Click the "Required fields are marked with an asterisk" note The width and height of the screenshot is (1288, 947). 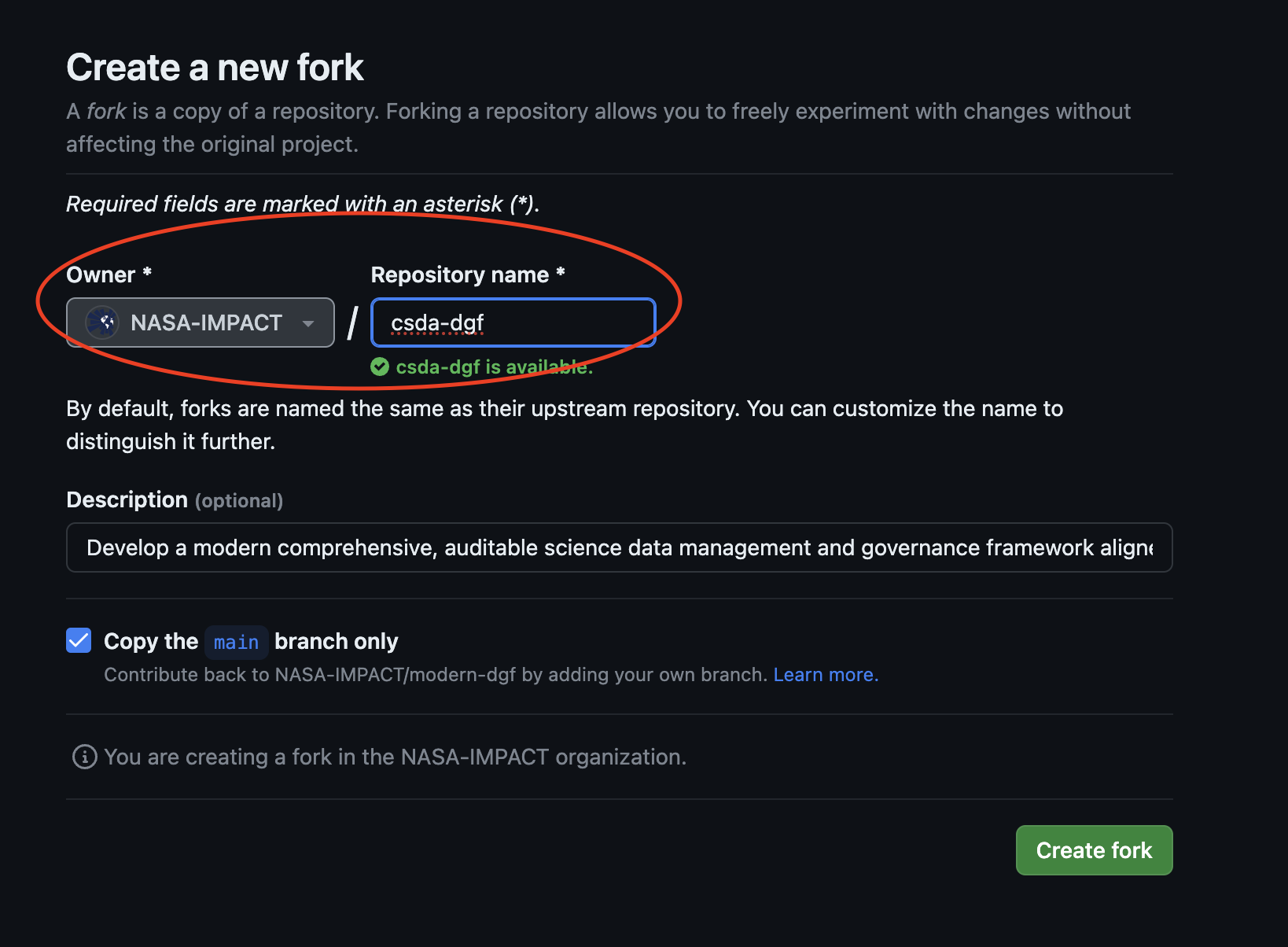(303, 204)
